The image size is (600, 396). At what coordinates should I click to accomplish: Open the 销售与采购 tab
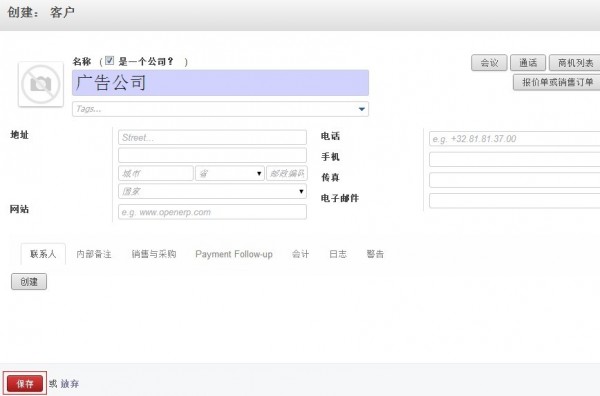[x=154, y=254]
